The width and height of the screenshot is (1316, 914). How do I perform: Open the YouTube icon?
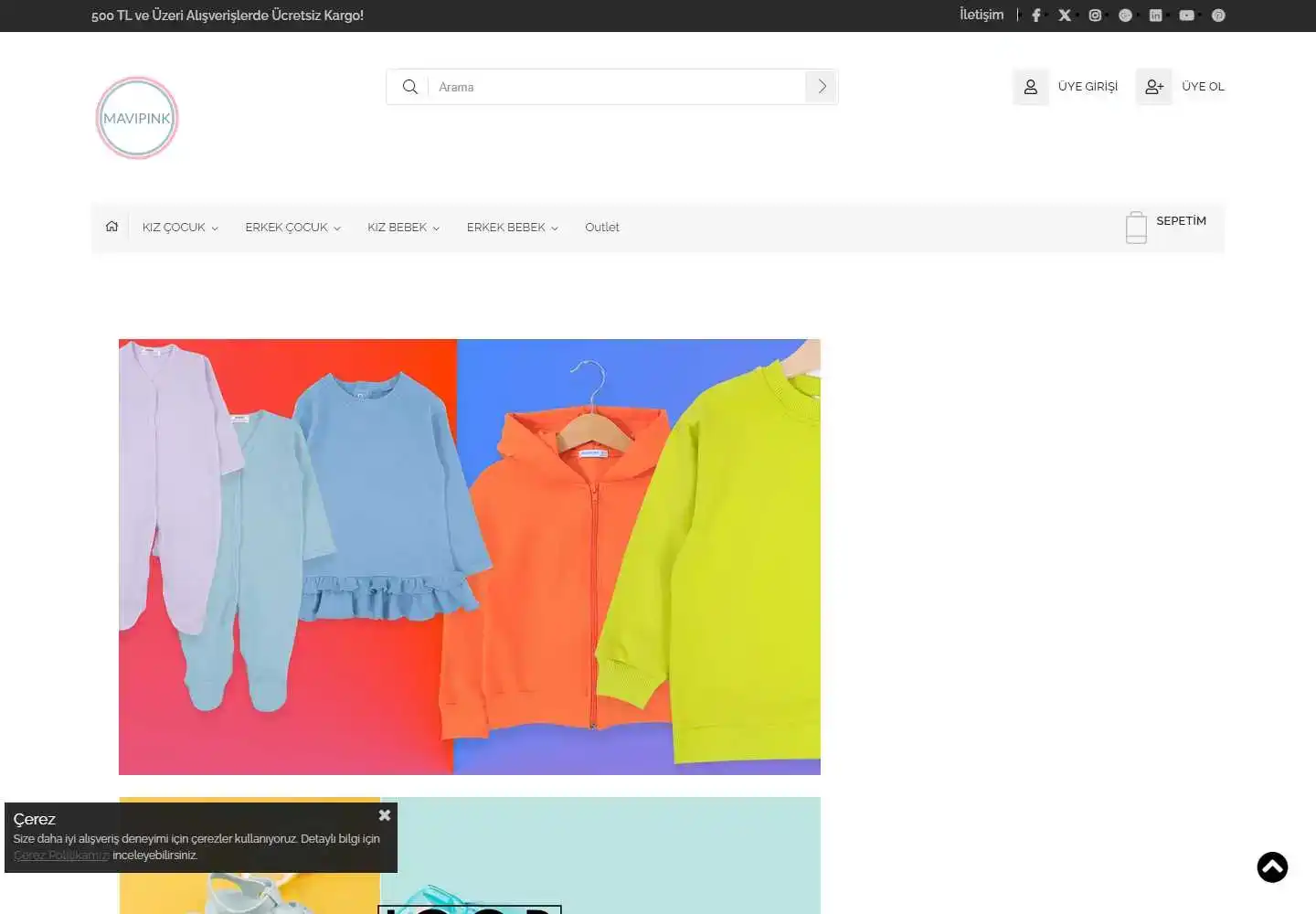(1187, 16)
